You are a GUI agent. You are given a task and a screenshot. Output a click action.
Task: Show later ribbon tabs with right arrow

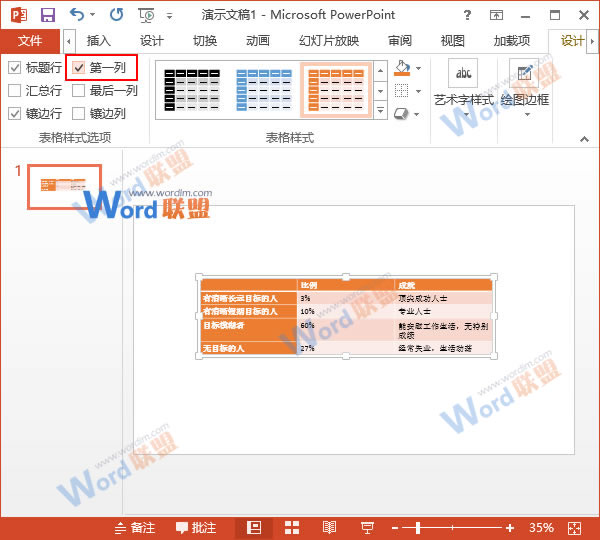(593, 41)
